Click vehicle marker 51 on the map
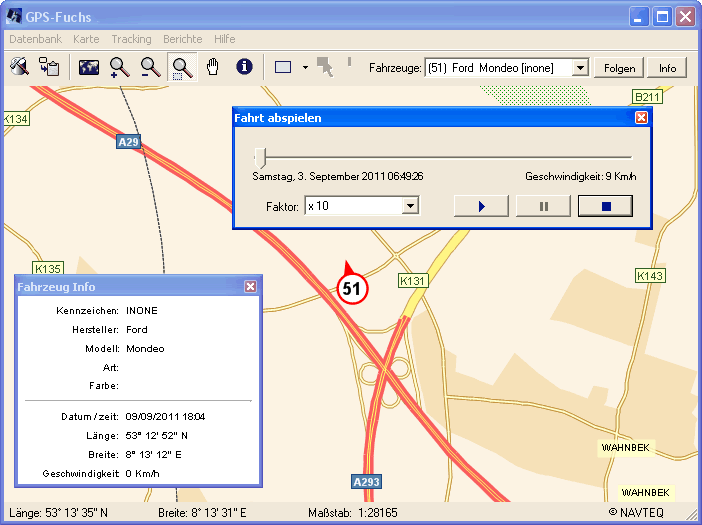The width and height of the screenshot is (702, 525). tap(352, 288)
